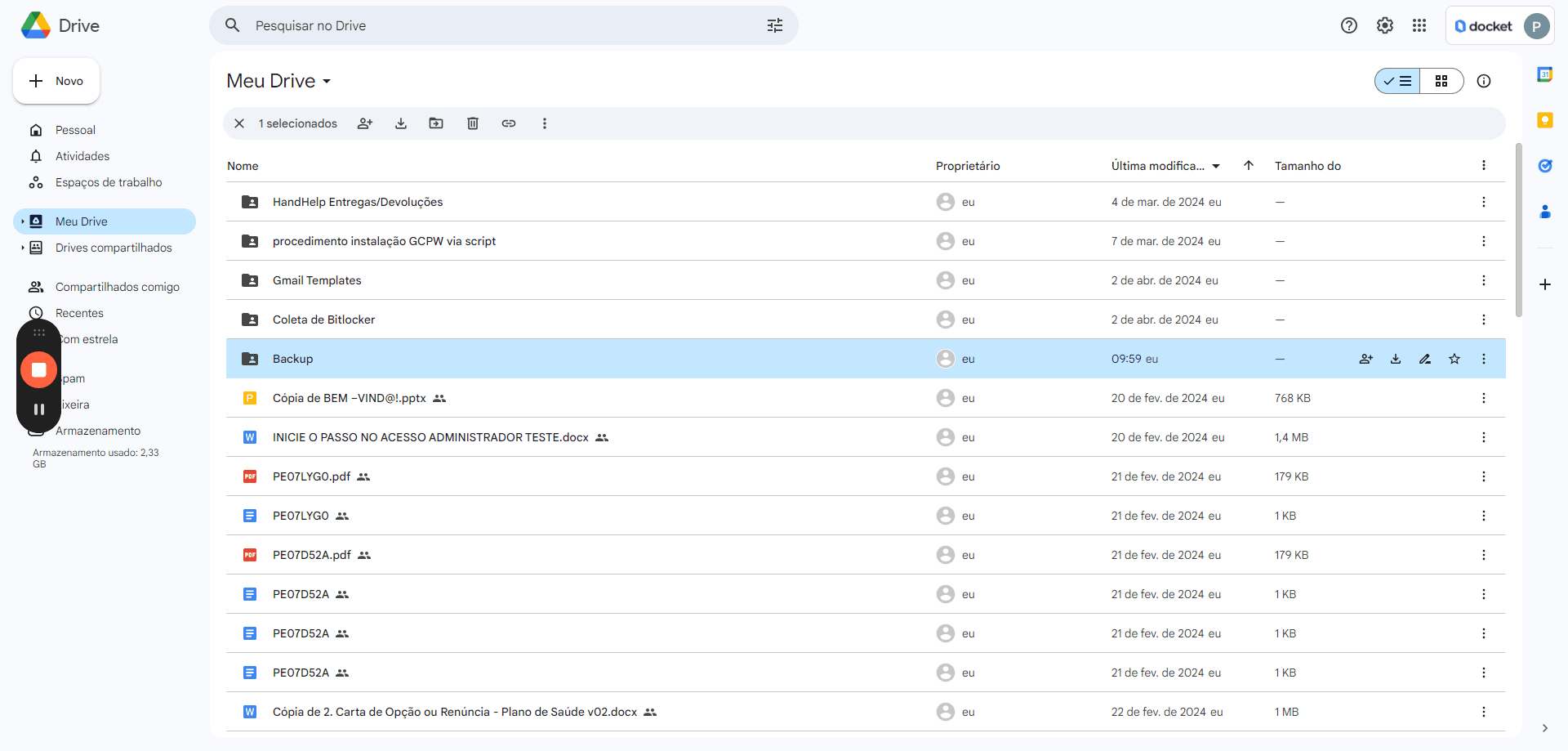Screen dimensions: 1568x751
Task: Open more actions in selection toolbar
Action: [x=545, y=123]
